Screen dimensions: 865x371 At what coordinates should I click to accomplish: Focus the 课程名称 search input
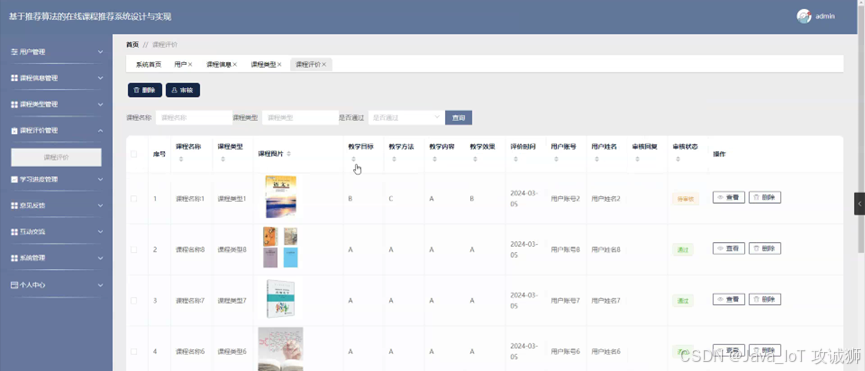click(194, 117)
